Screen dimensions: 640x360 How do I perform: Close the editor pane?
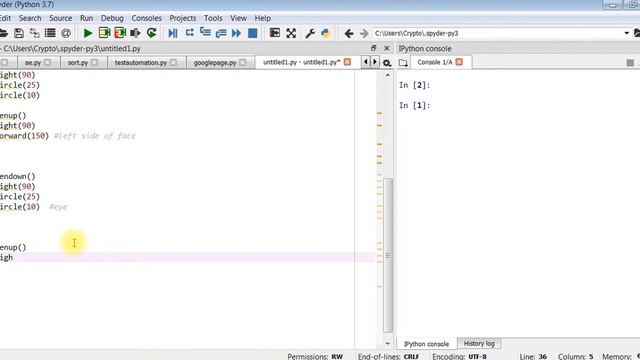pyautogui.click(x=387, y=48)
